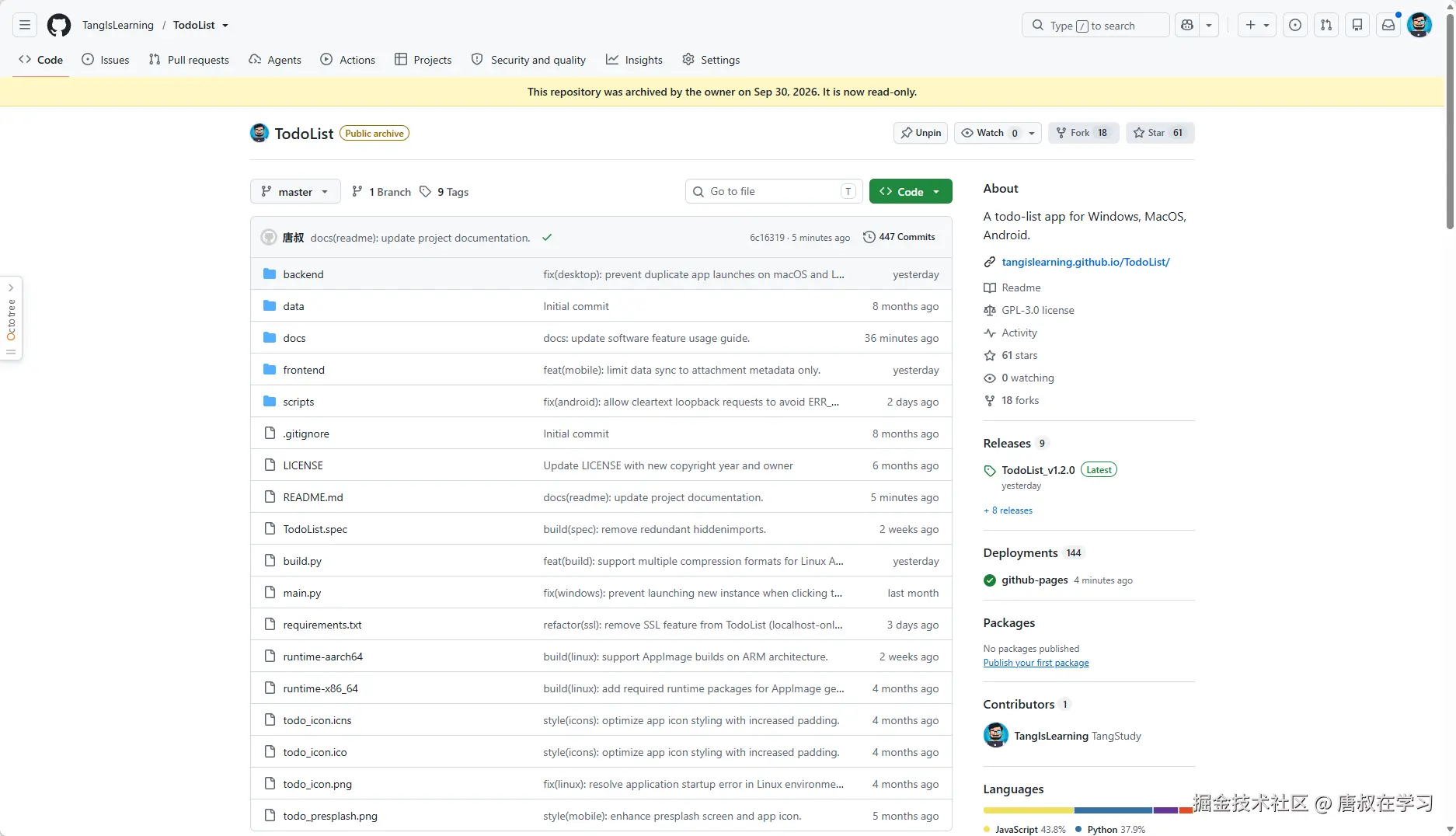The height and width of the screenshot is (836, 1456).
Task: Click the Go to file search field
Action: pyautogui.click(x=774, y=192)
